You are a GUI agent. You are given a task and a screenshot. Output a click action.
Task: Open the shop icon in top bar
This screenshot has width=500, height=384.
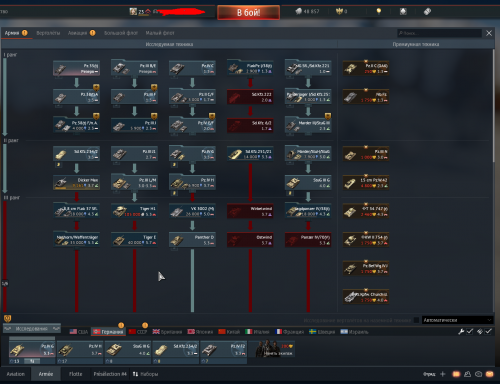(x=403, y=11)
